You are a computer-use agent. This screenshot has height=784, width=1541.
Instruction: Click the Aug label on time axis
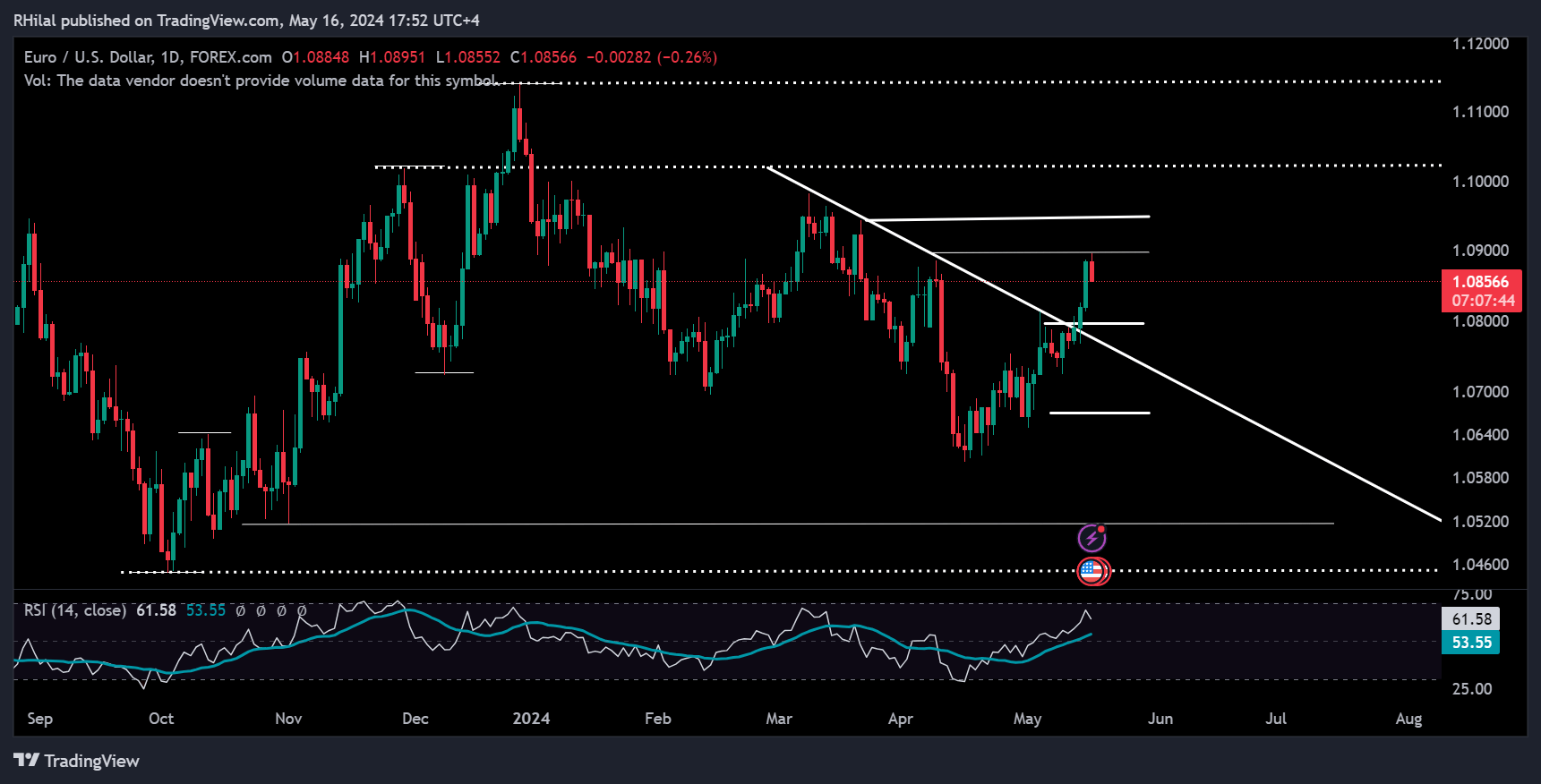click(1408, 719)
